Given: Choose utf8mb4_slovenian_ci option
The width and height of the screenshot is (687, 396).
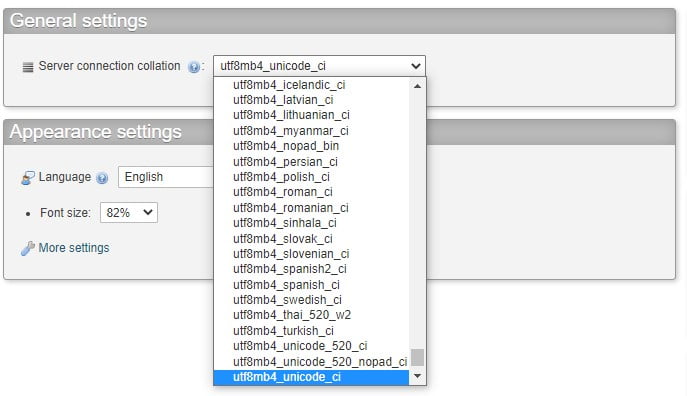Looking at the screenshot, I should pos(311,254).
